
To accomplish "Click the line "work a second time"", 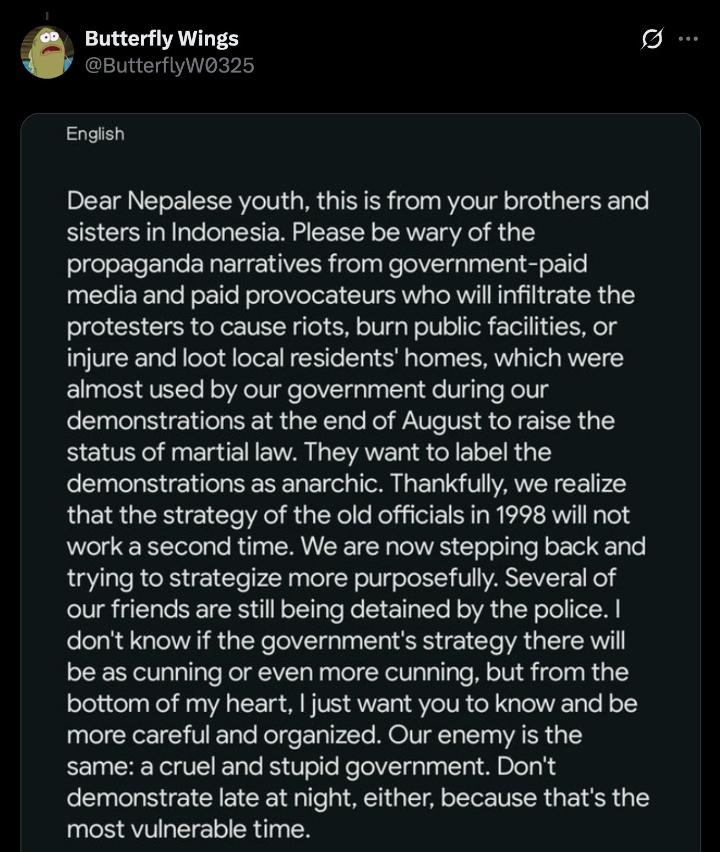I will (x=356, y=547).
